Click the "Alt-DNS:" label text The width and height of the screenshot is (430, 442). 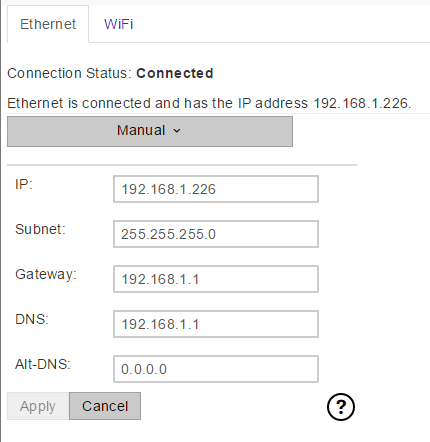(x=43, y=364)
